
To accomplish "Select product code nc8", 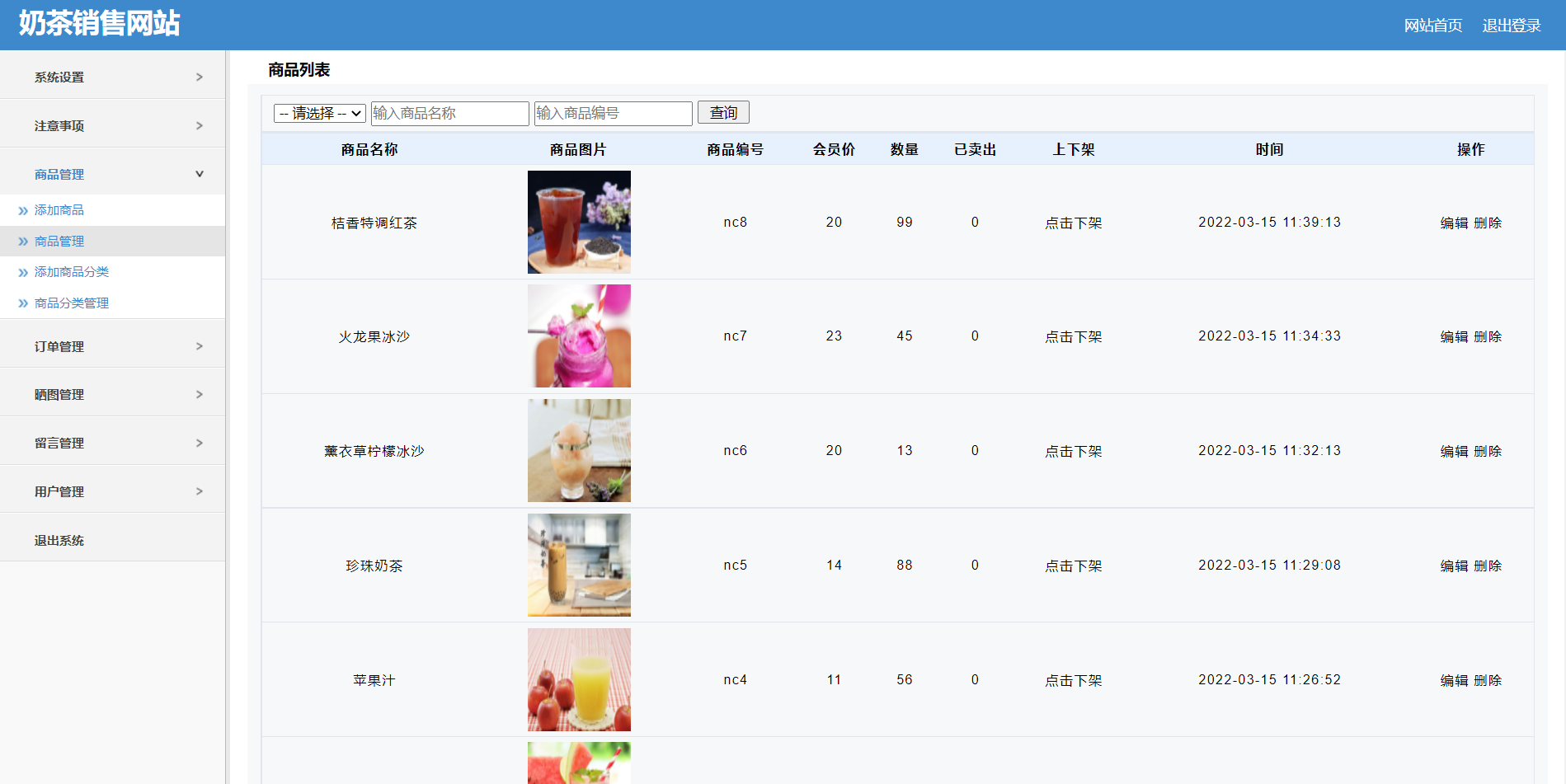I will click(x=736, y=222).
